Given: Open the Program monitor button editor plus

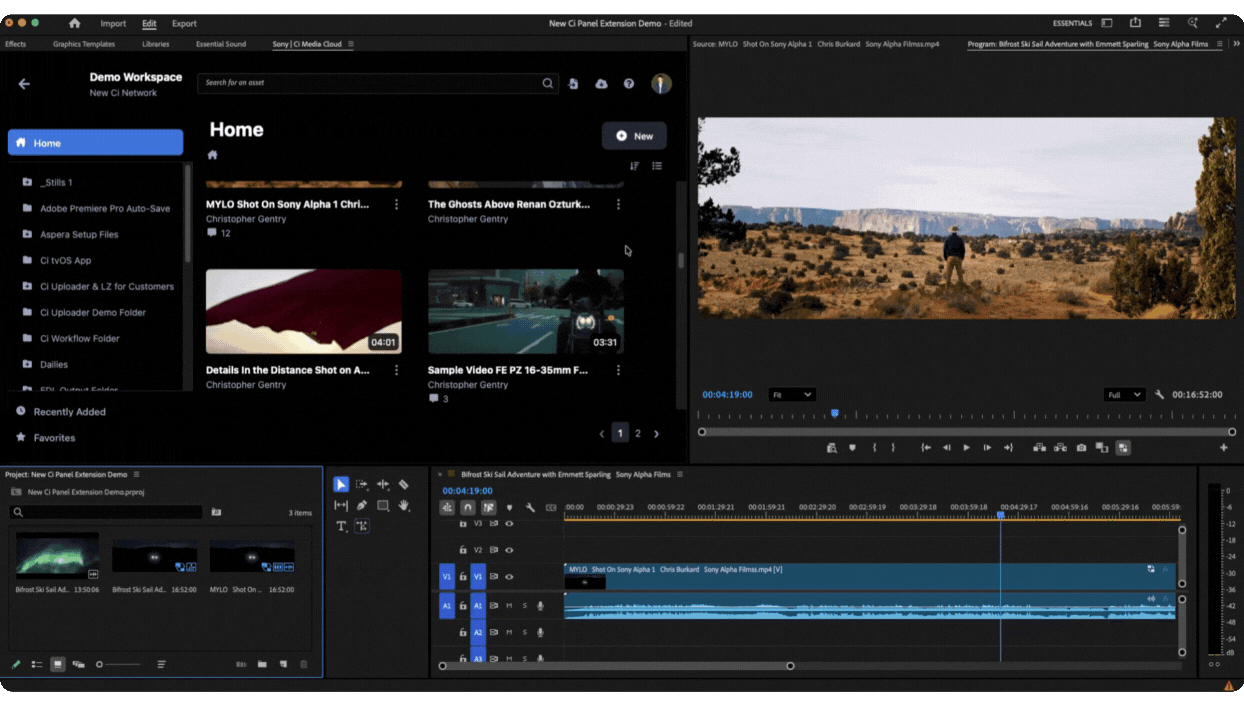Looking at the screenshot, I should click(x=1223, y=448).
